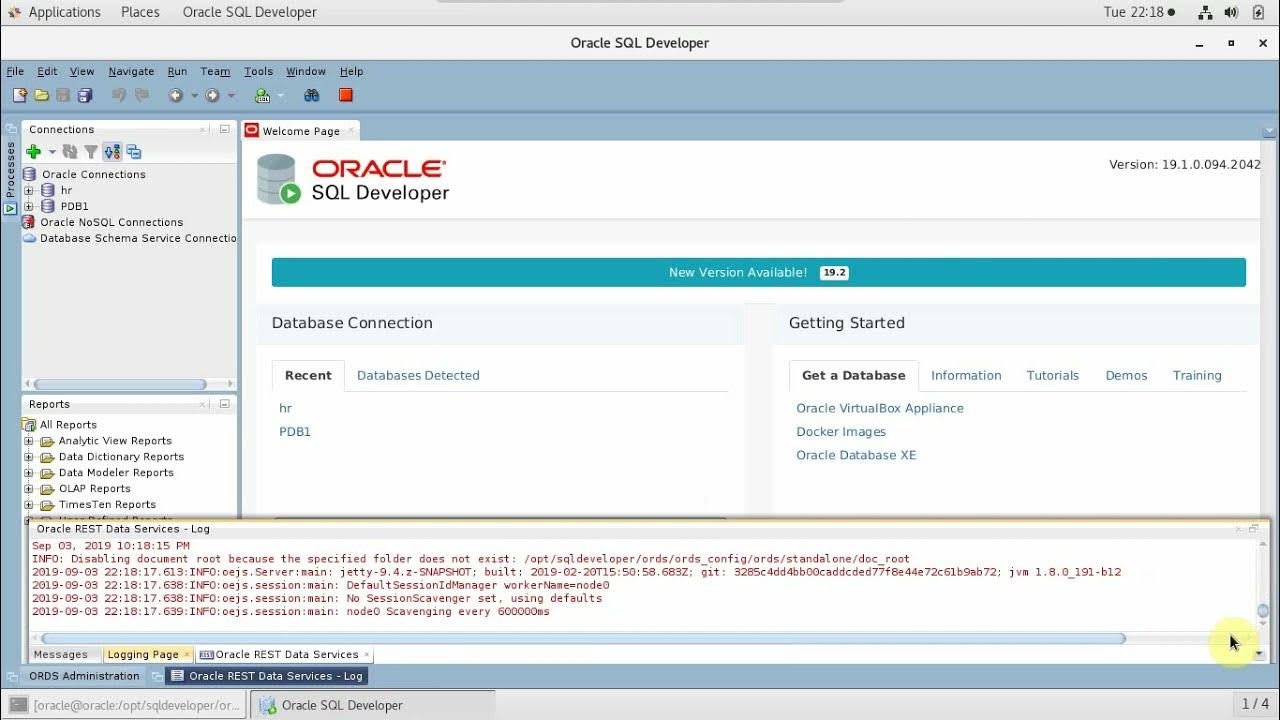Switch to the Tutorials tab
Image resolution: width=1280 pixels, height=720 pixels.
pos(1053,375)
